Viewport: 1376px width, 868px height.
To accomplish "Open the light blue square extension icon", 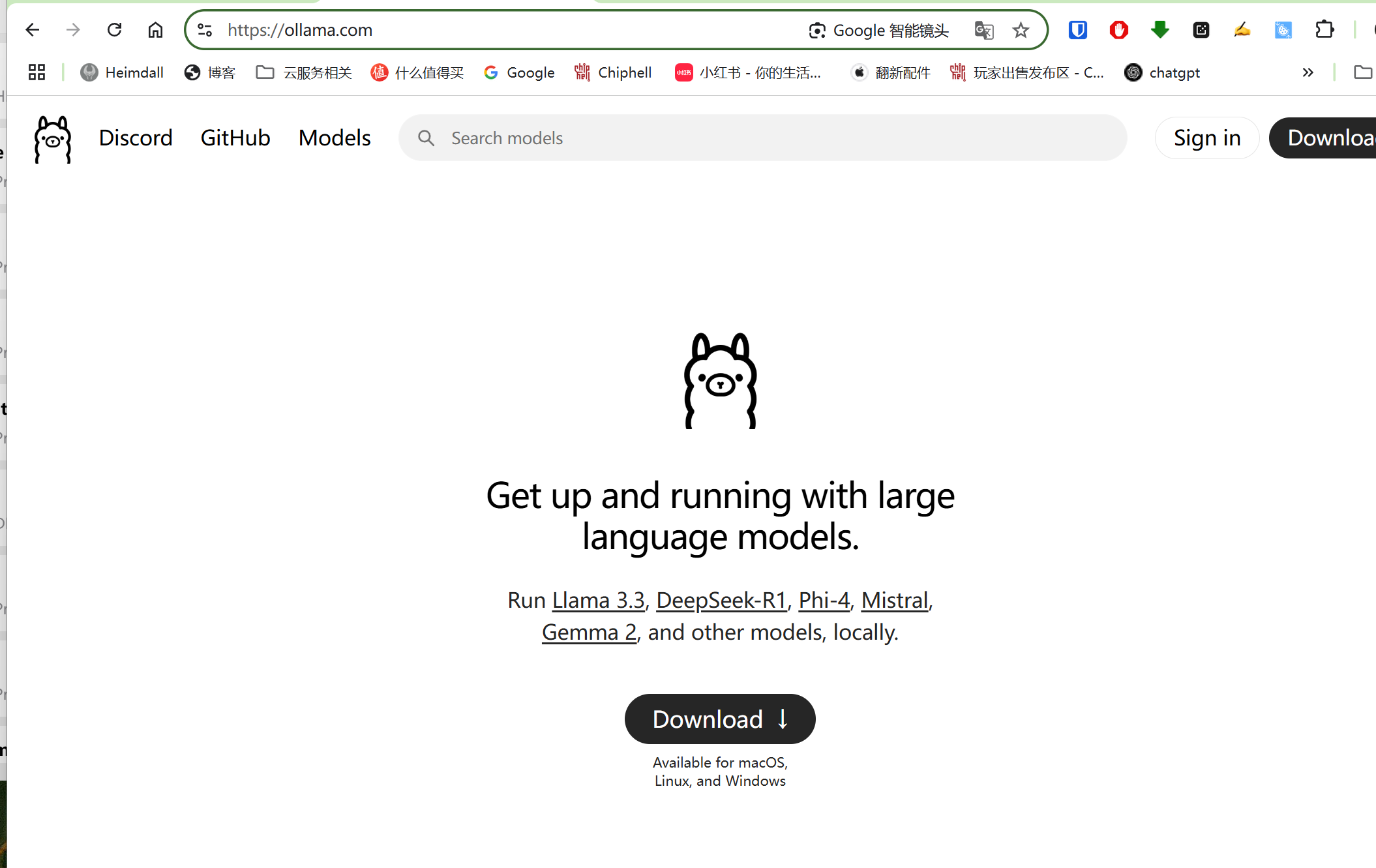I will [1283, 30].
